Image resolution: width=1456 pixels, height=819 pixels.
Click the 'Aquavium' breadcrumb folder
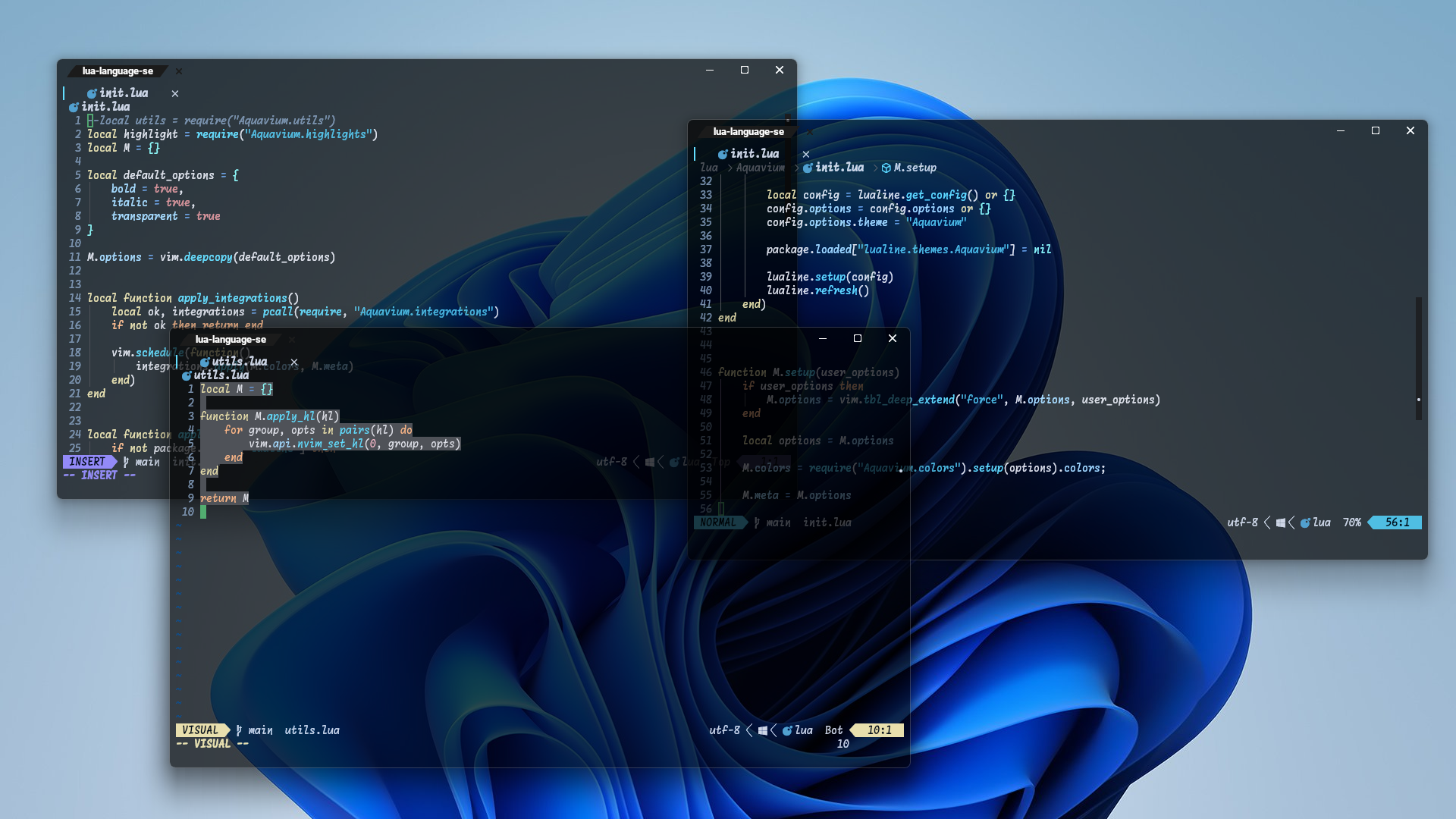(761, 168)
